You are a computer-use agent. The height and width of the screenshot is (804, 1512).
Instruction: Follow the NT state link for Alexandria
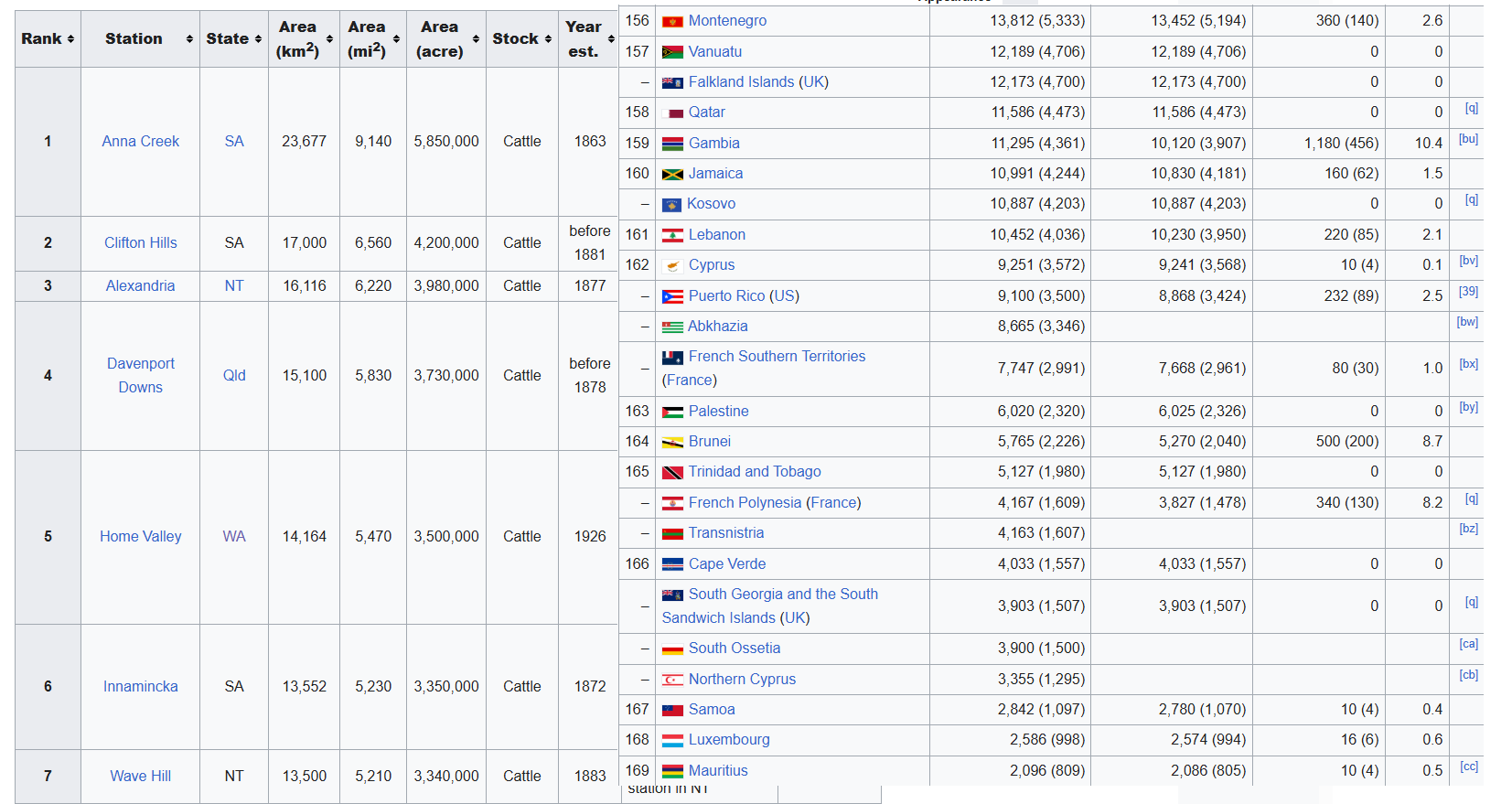pos(234,285)
